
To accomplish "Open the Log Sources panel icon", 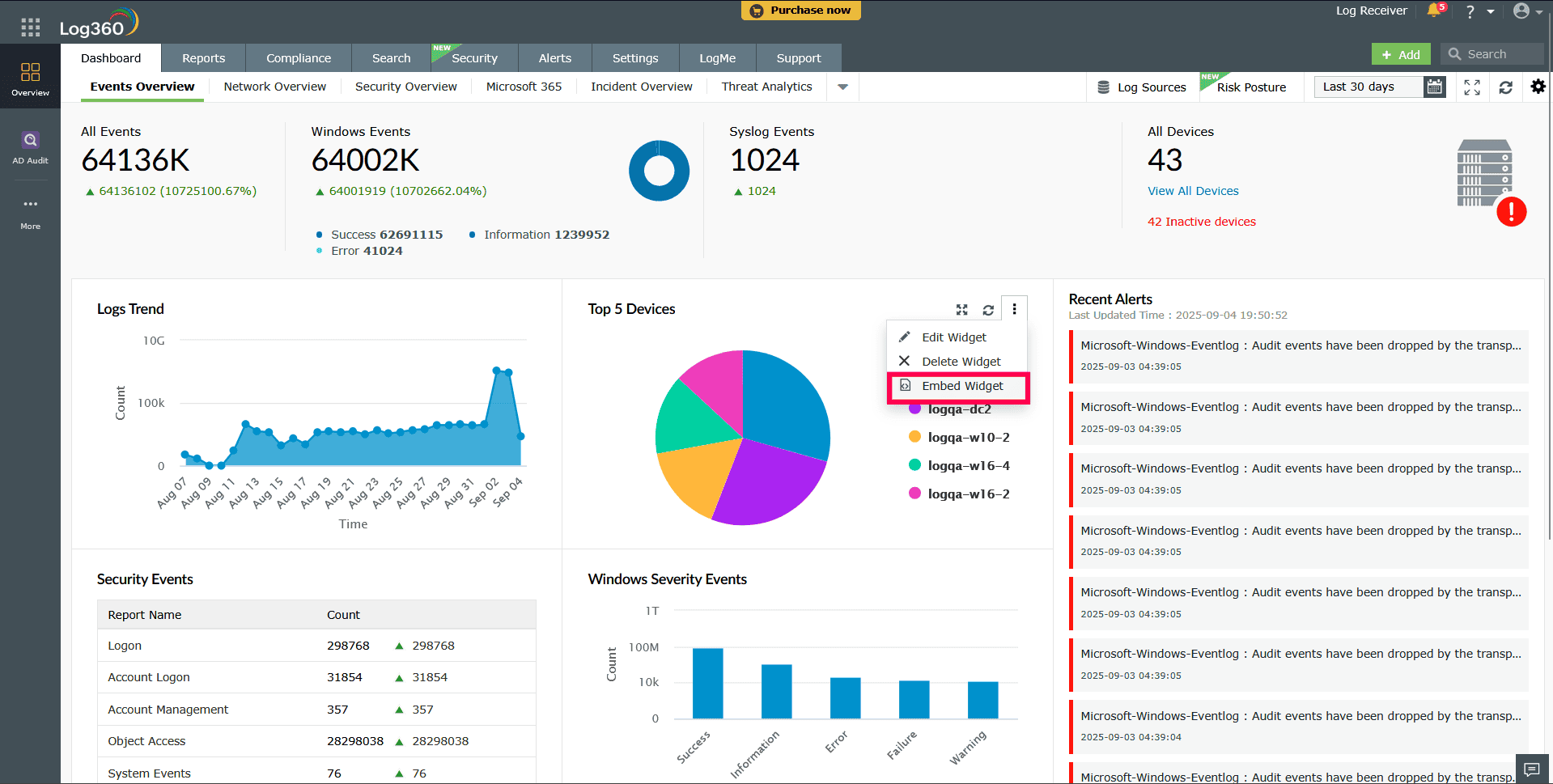I will pyautogui.click(x=1104, y=87).
